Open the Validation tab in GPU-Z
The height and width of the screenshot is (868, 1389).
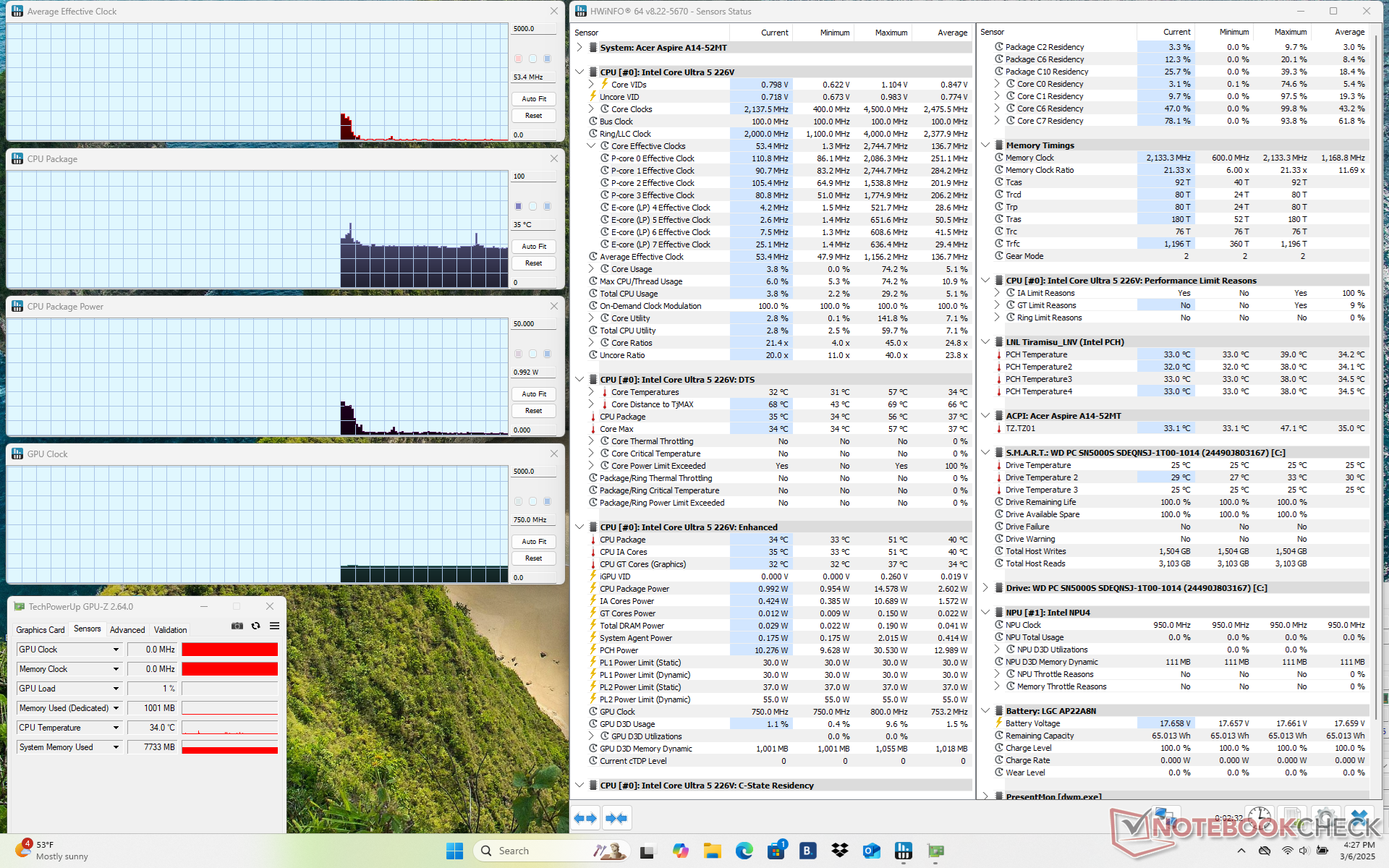click(x=170, y=630)
